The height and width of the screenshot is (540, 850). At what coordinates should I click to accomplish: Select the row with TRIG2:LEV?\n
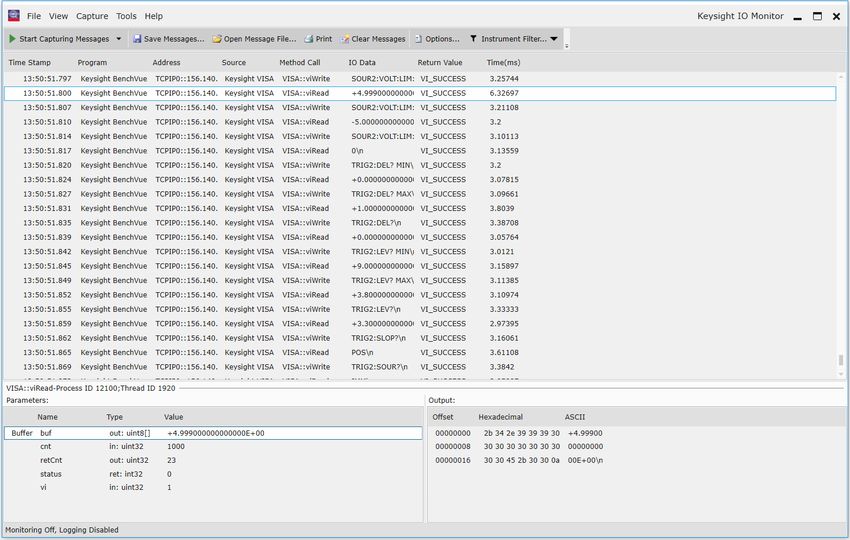point(420,309)
